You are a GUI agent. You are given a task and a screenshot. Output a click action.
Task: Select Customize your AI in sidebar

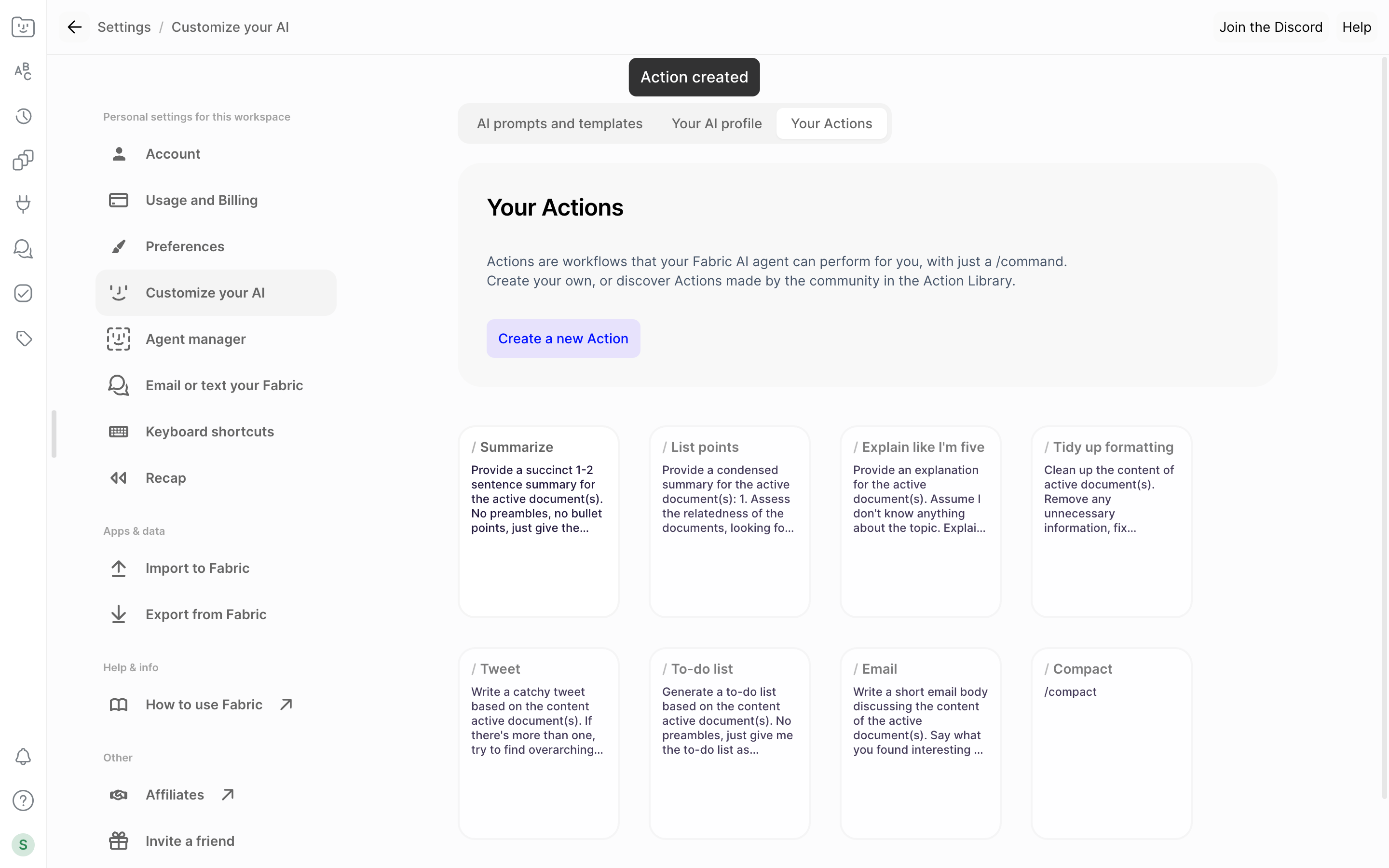point(216,293)
